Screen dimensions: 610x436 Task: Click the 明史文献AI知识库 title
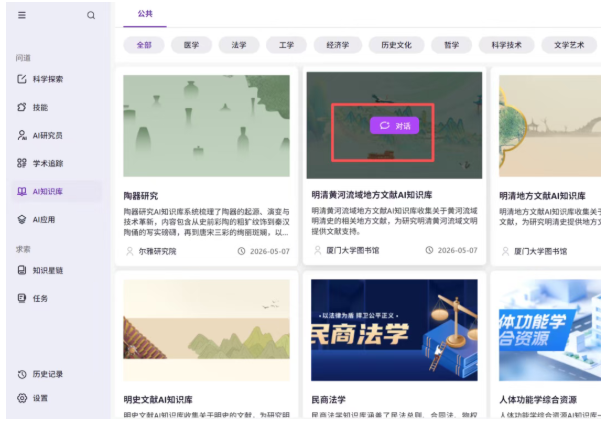[x=158, y=399]
